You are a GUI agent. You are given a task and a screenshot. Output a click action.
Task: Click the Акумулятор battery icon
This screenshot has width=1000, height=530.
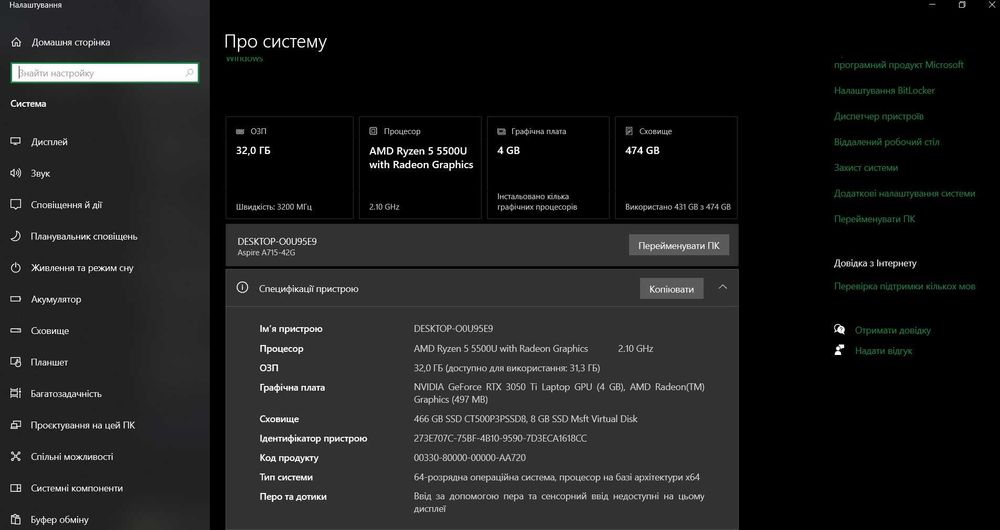point(16,299)
